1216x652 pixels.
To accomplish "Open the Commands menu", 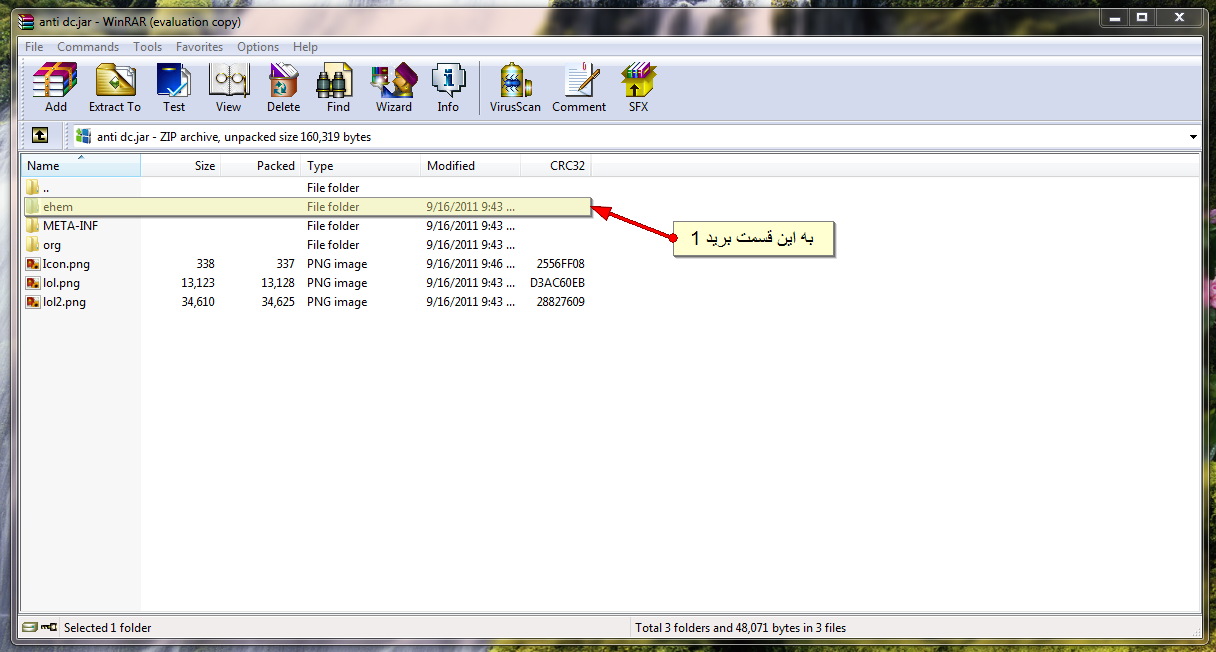I will [88, 47].
